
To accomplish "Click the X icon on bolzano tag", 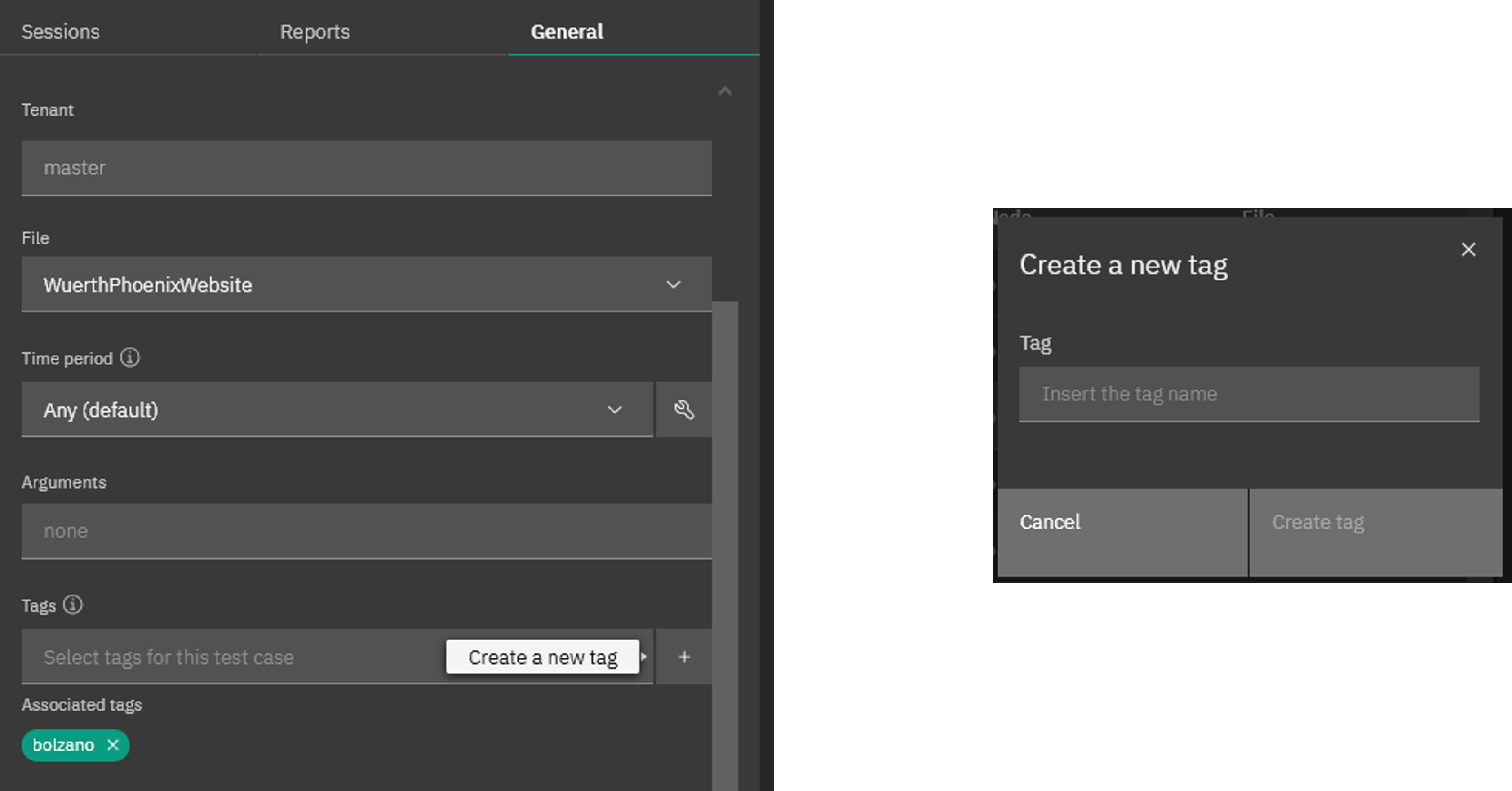I will tap(112, 744).
